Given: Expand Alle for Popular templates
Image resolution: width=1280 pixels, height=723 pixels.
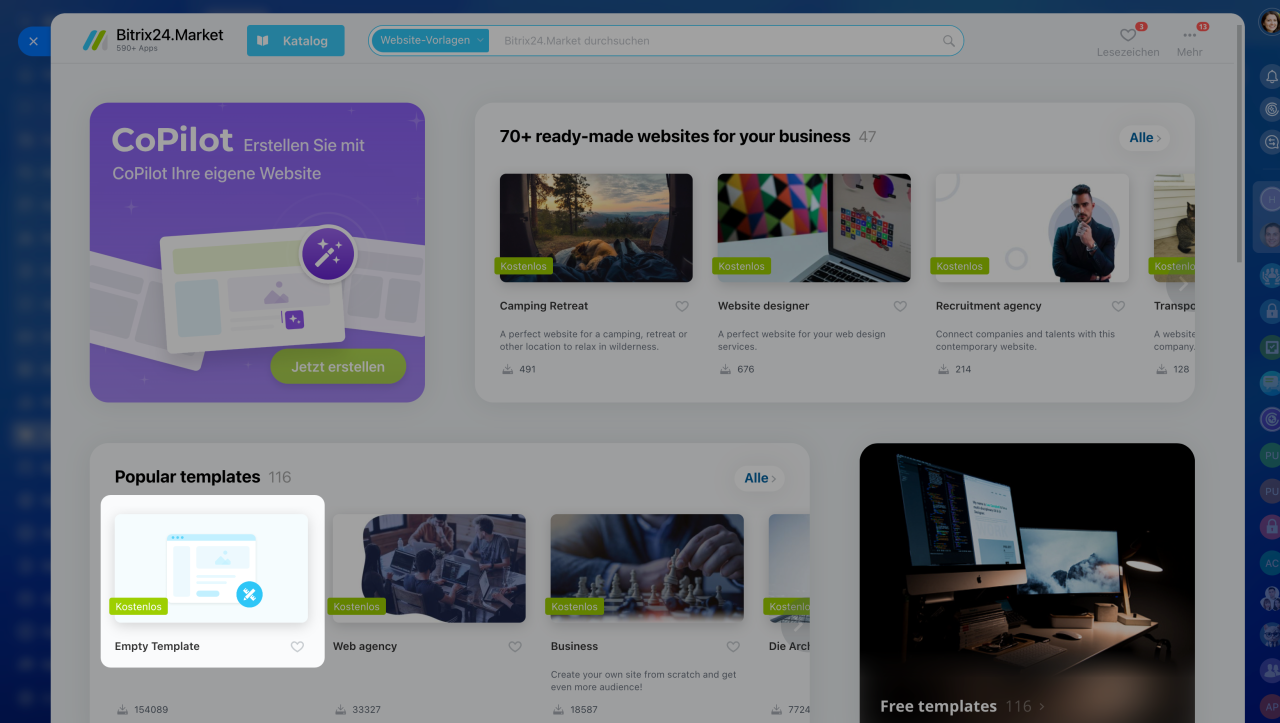Looking at the screenshot, I should point(760,478).
